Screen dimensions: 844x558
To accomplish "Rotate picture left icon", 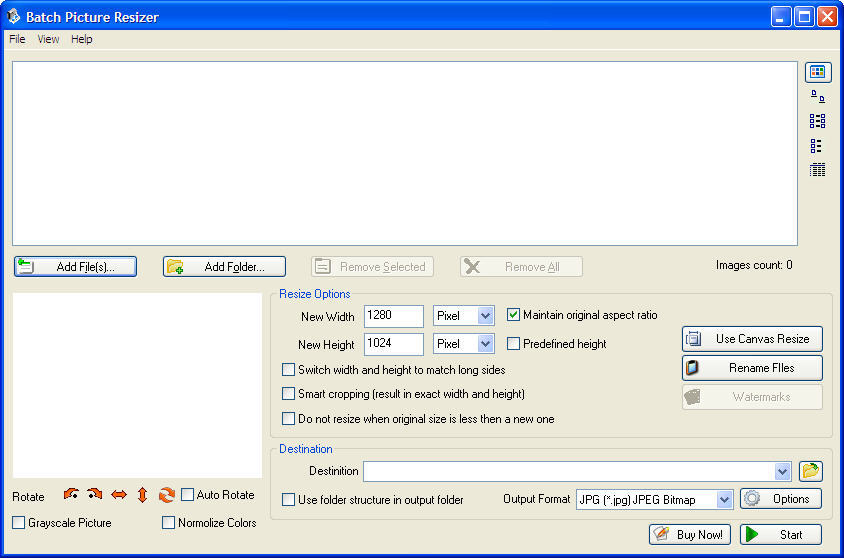I will [71, 494].
